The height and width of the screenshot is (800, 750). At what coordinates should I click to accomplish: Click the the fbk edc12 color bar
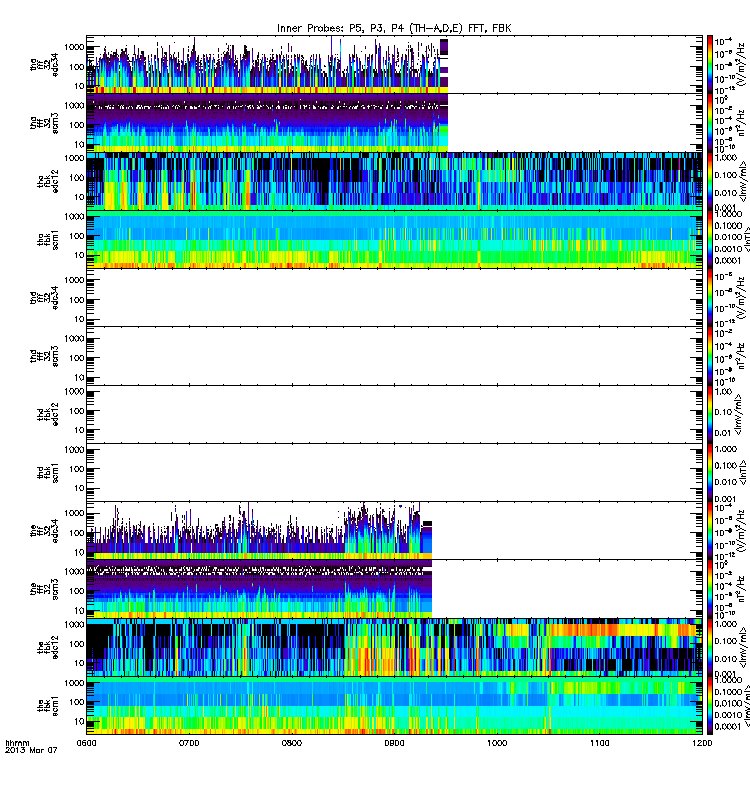click(710, 647)
